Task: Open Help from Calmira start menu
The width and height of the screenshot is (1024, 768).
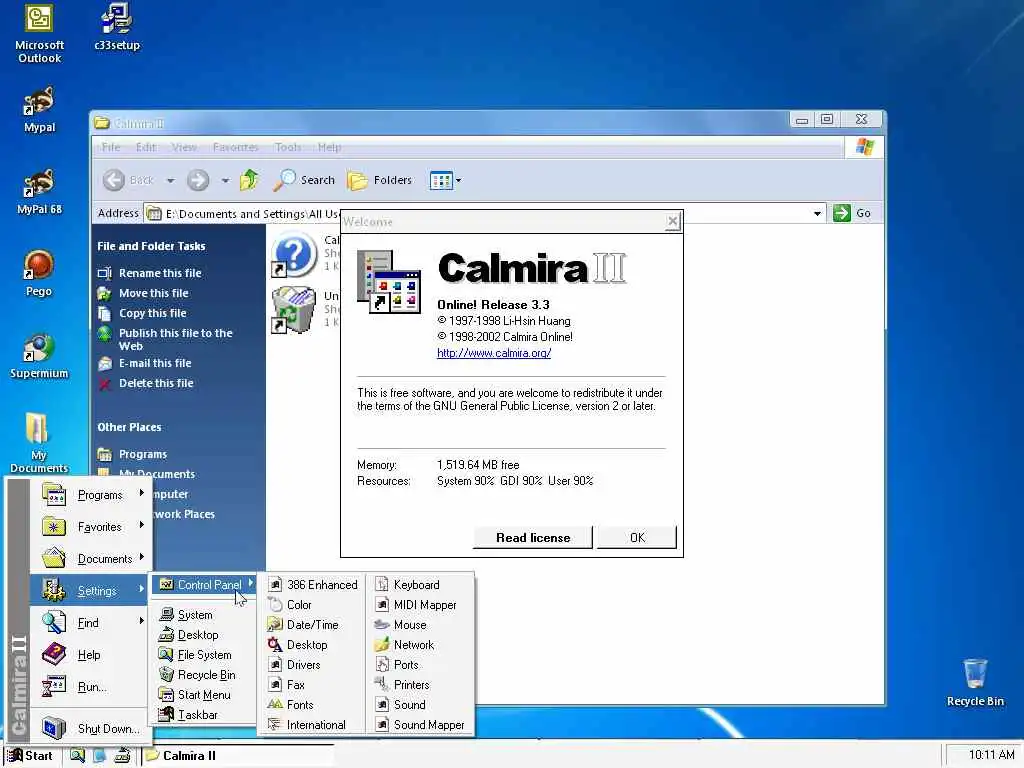Action: tap(91, 654)
